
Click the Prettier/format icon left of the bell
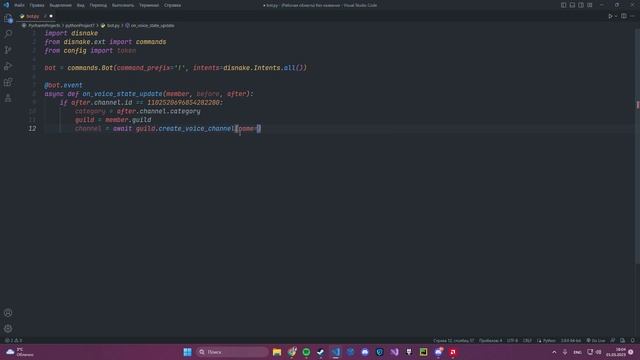(622, 340)
